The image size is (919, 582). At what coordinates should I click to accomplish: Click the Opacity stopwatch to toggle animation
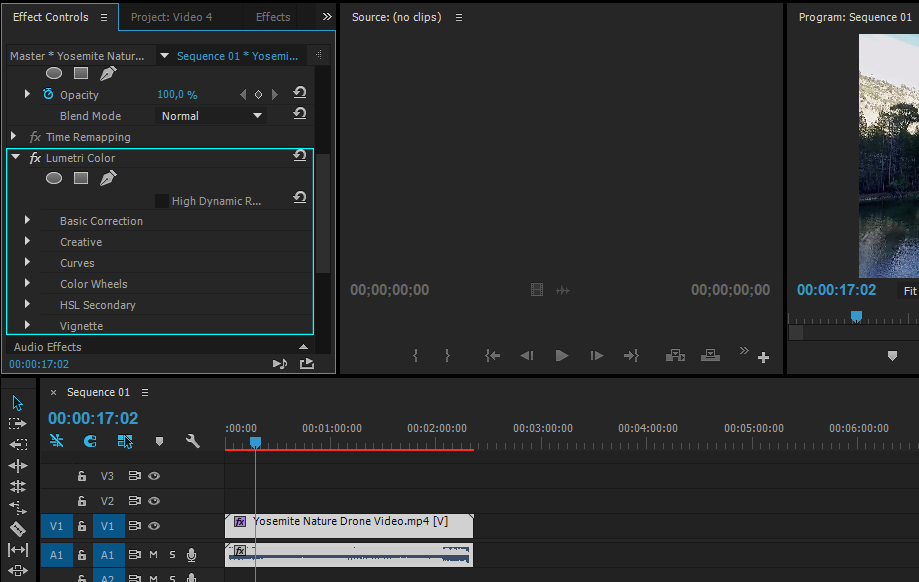point(47,94)
